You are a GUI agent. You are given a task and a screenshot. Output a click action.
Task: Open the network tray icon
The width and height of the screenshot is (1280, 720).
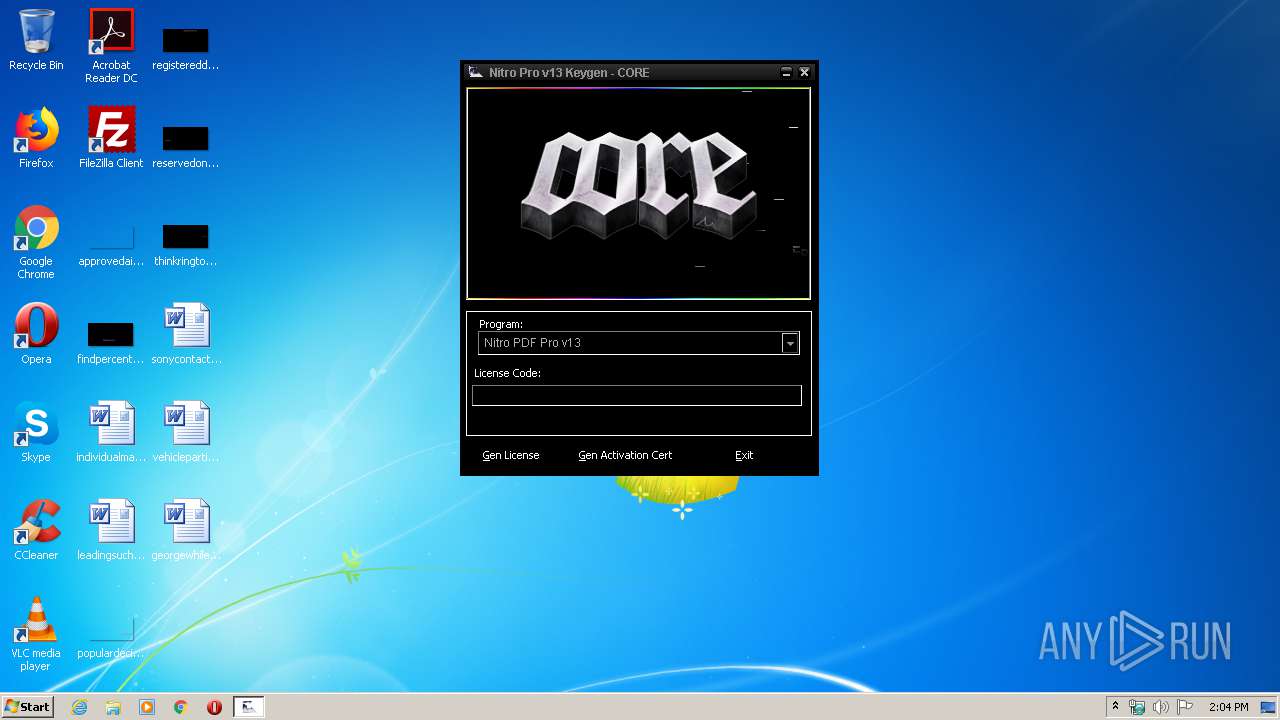1137,707
